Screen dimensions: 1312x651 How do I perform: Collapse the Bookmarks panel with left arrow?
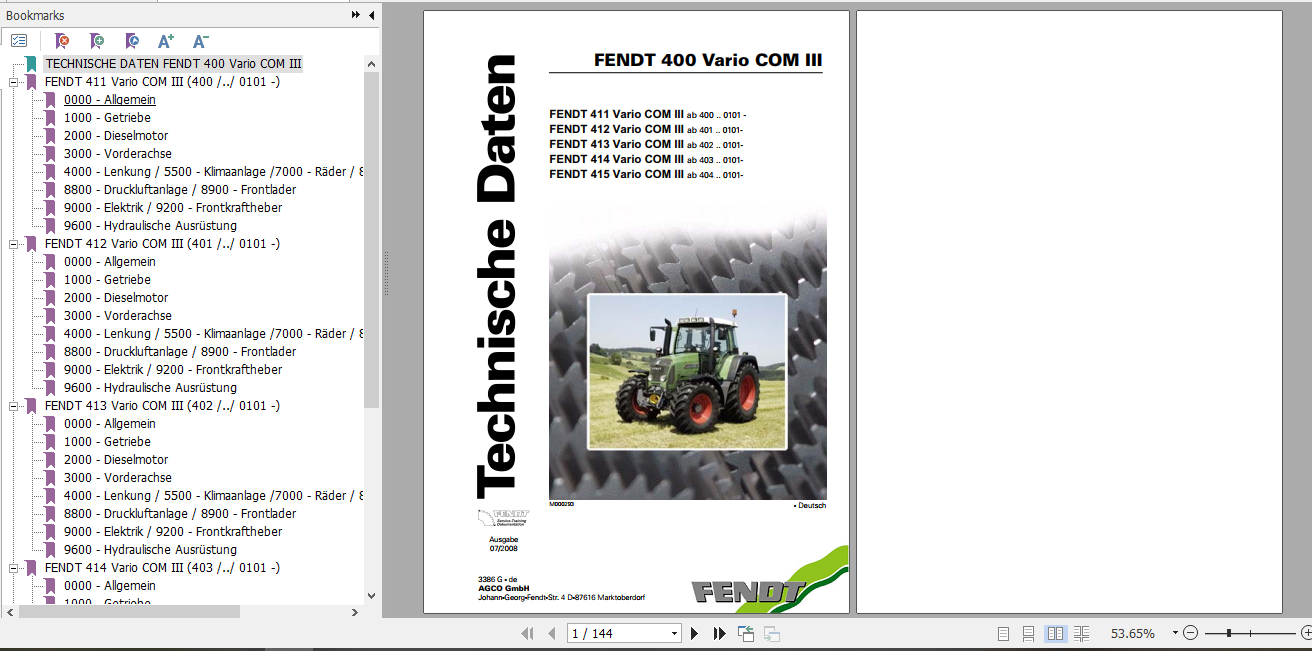pyautogui.click(x=371, y=15)
